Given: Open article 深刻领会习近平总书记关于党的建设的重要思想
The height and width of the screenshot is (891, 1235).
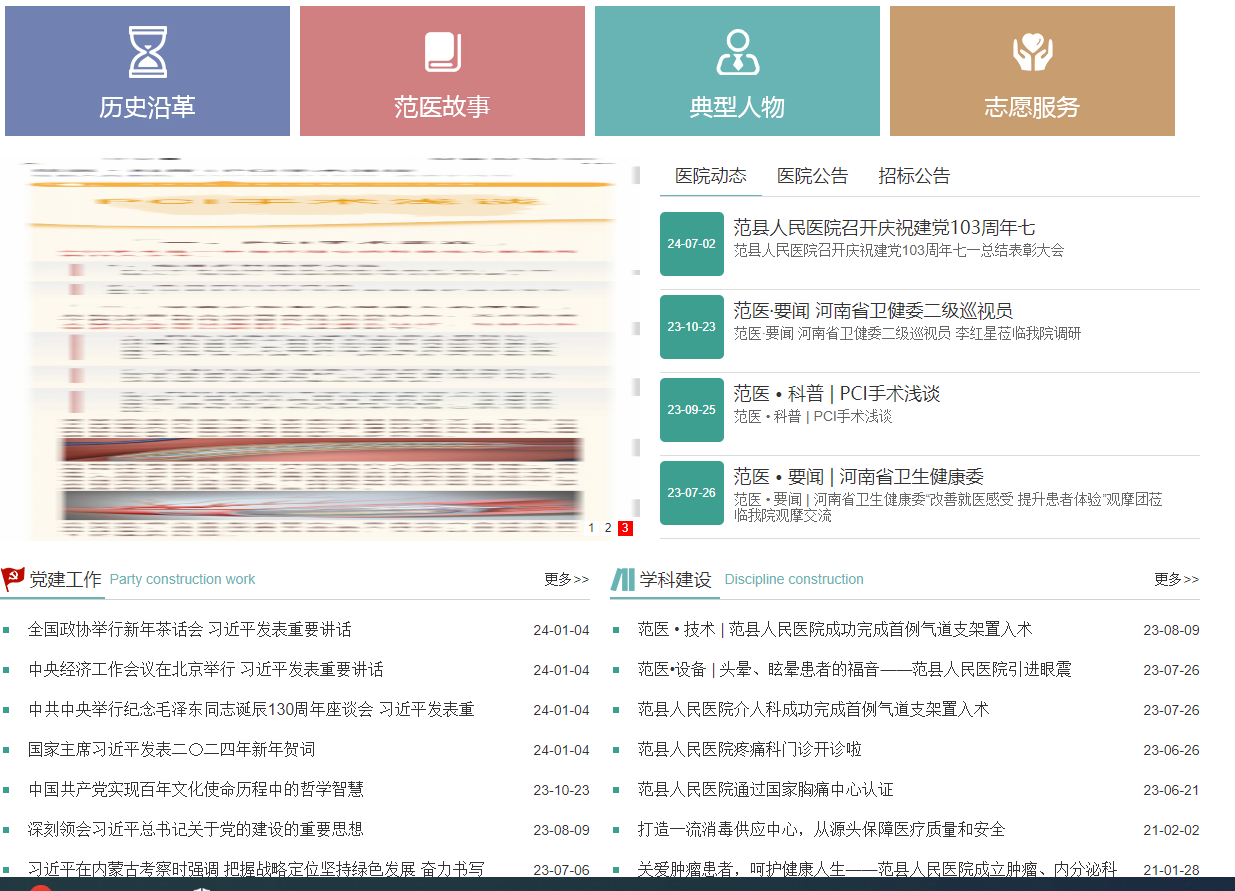Looking at the screenshot, I should pyautogui.click(x=196, y=830).
